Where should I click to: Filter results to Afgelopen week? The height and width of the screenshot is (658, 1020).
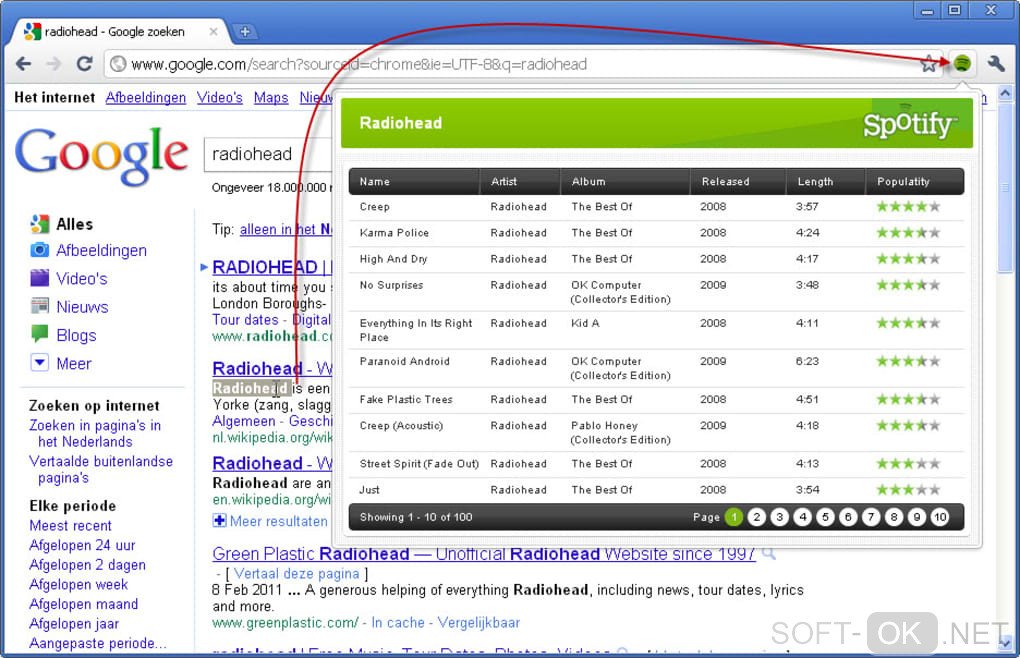pyautogui.click(x=79, y=584)
